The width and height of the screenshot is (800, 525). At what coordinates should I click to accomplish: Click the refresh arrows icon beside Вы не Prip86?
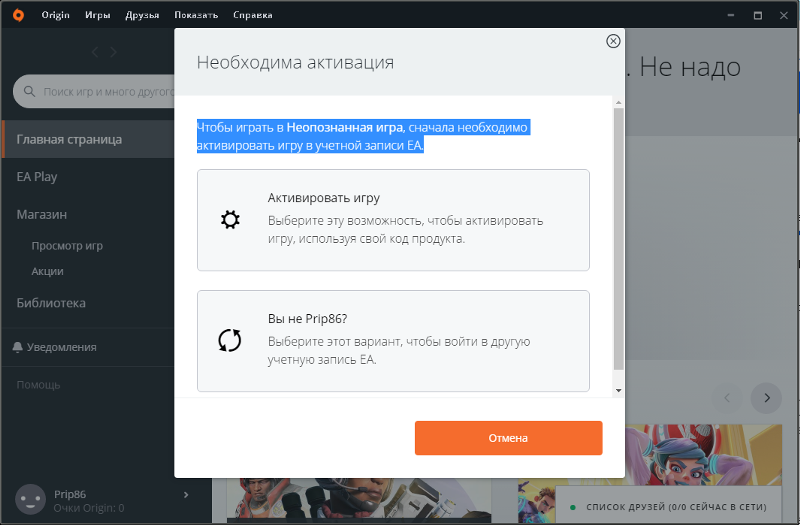pos(230,340)
